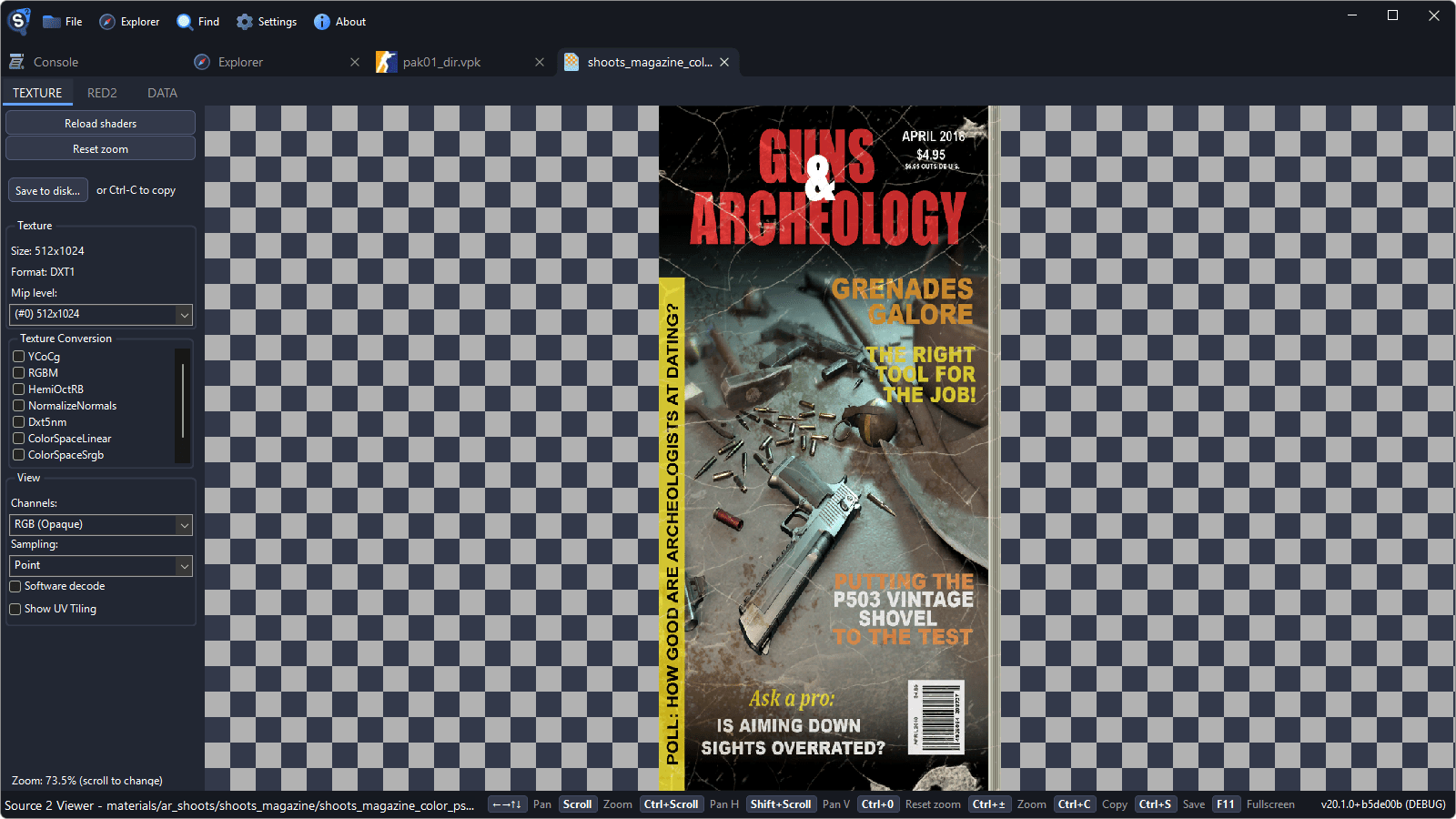The image size is (1456, 819).
Task: Click the Ctrl+0 Reset zoom shortcut label
Action: (878, 804)
